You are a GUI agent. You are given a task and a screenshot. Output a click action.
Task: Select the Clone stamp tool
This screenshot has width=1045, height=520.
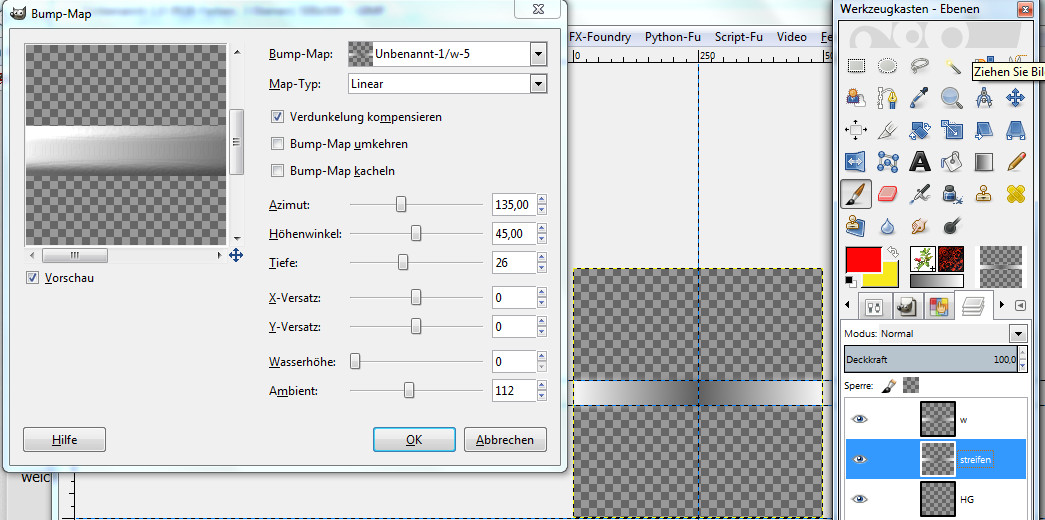point(984,195)
